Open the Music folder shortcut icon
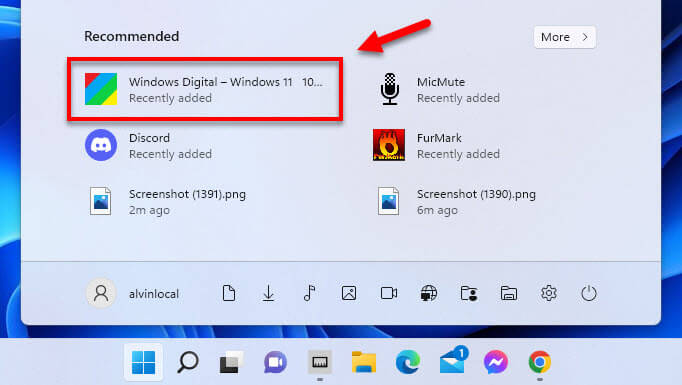This screenshot has height=385, width=682. click(x=309, y=293)
